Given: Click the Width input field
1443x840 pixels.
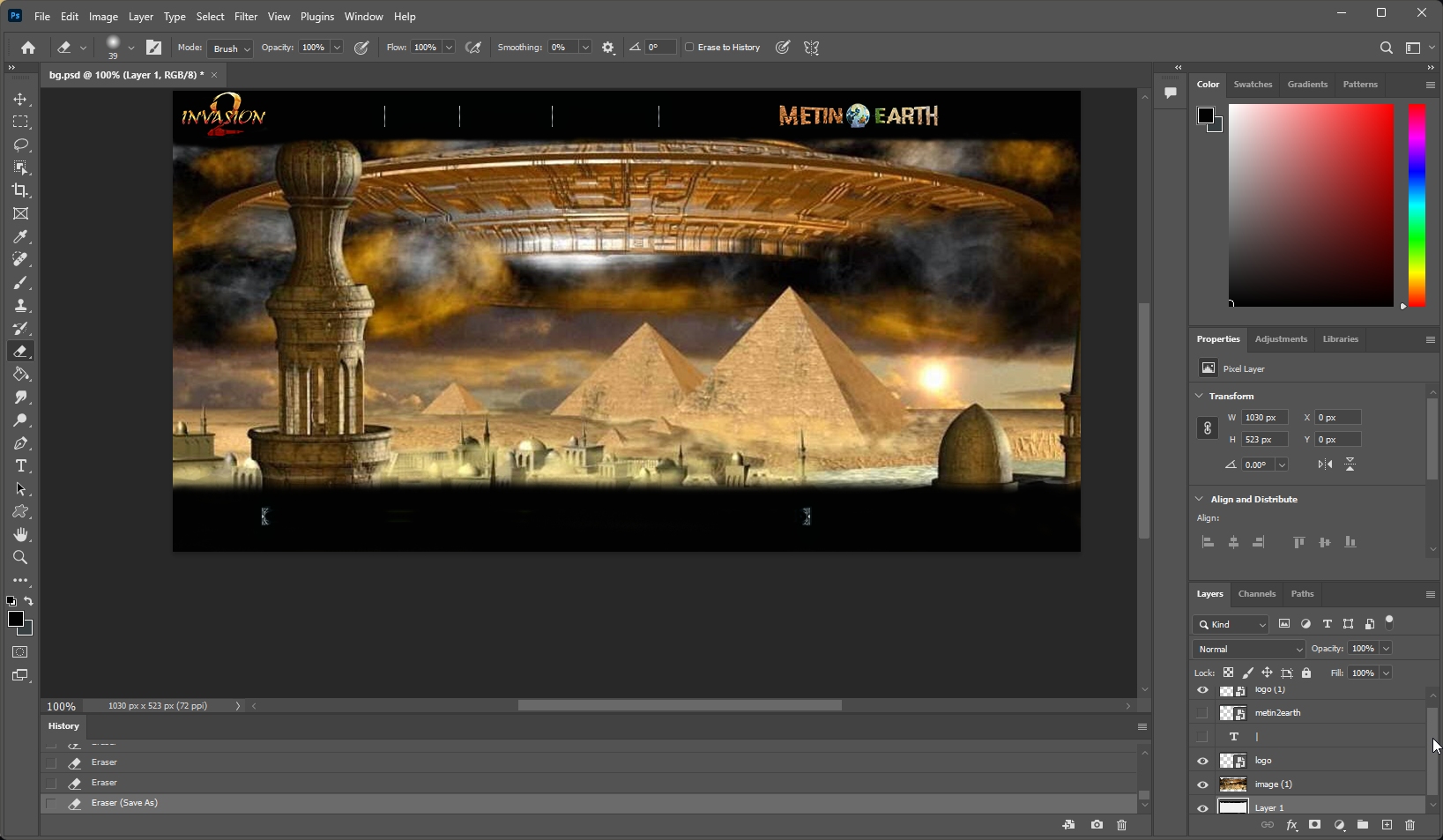Looking at the screenshot, I should (1265, 418).
